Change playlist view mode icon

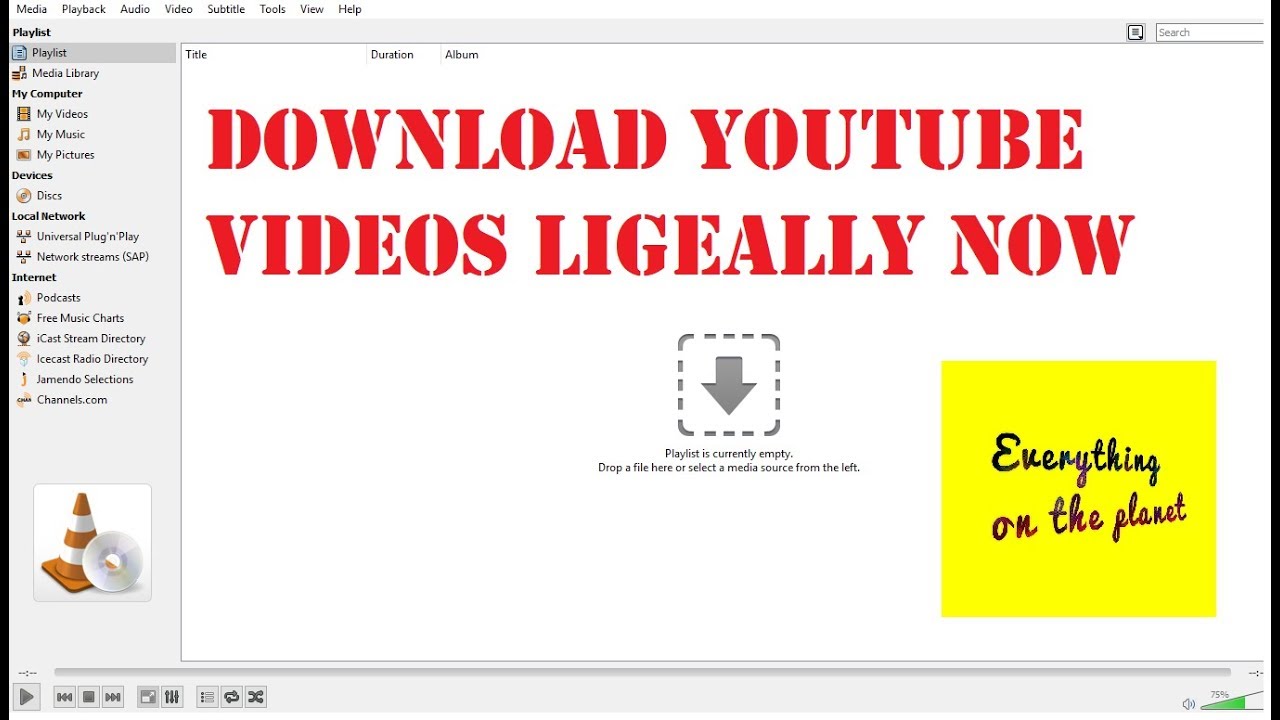click(x=1136, y=32)
